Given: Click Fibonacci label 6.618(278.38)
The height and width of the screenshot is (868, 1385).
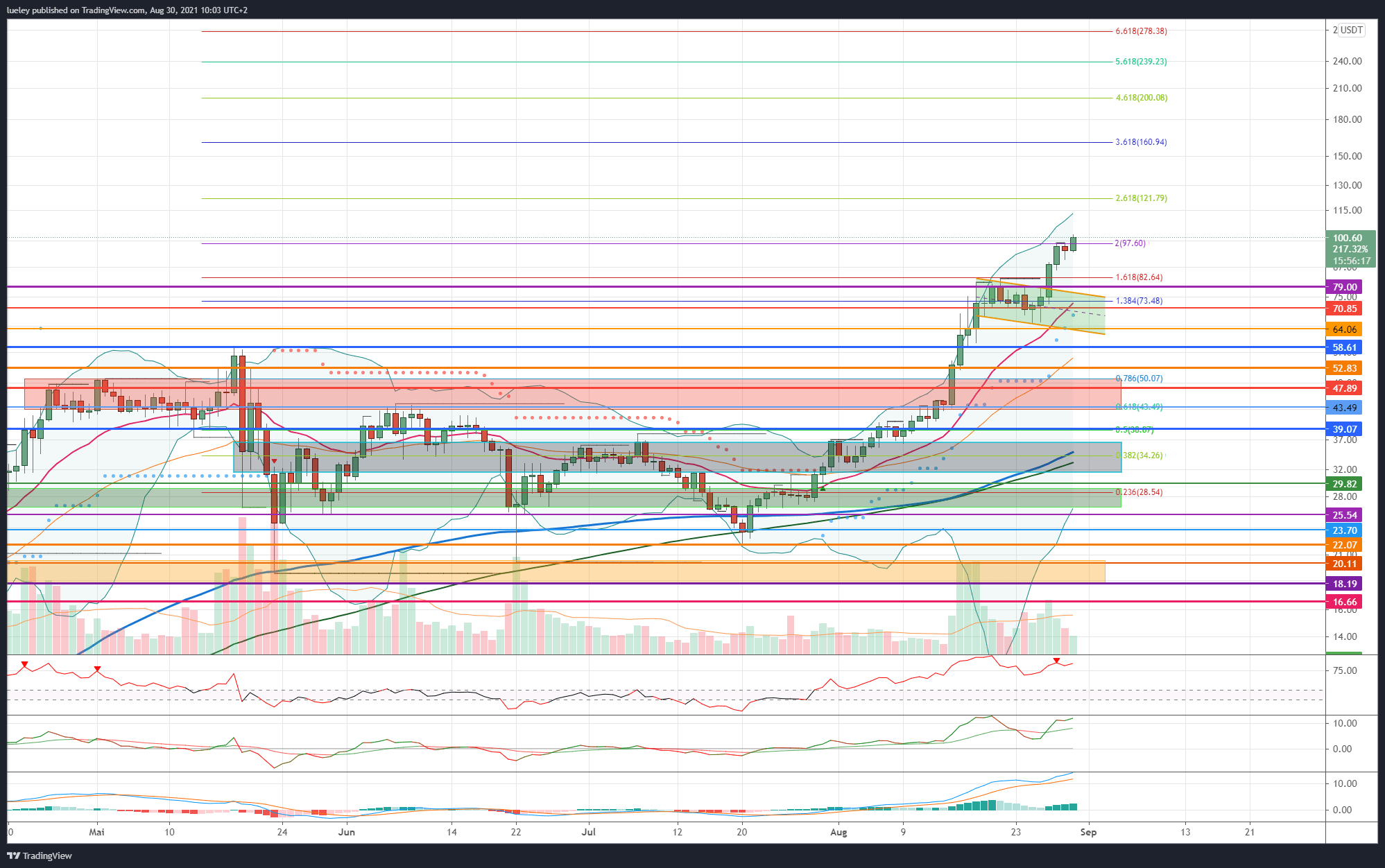Looking at the screenshot, I should 1141,31.
